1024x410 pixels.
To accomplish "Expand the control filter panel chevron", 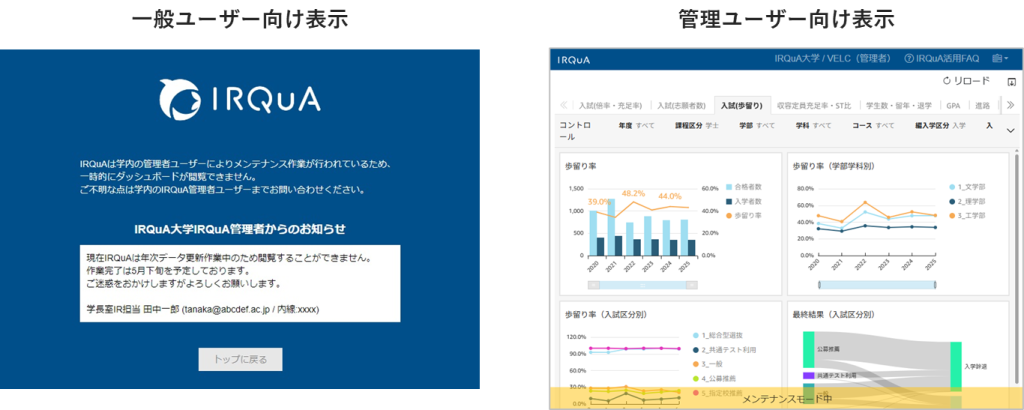I will click(1010, 130).
